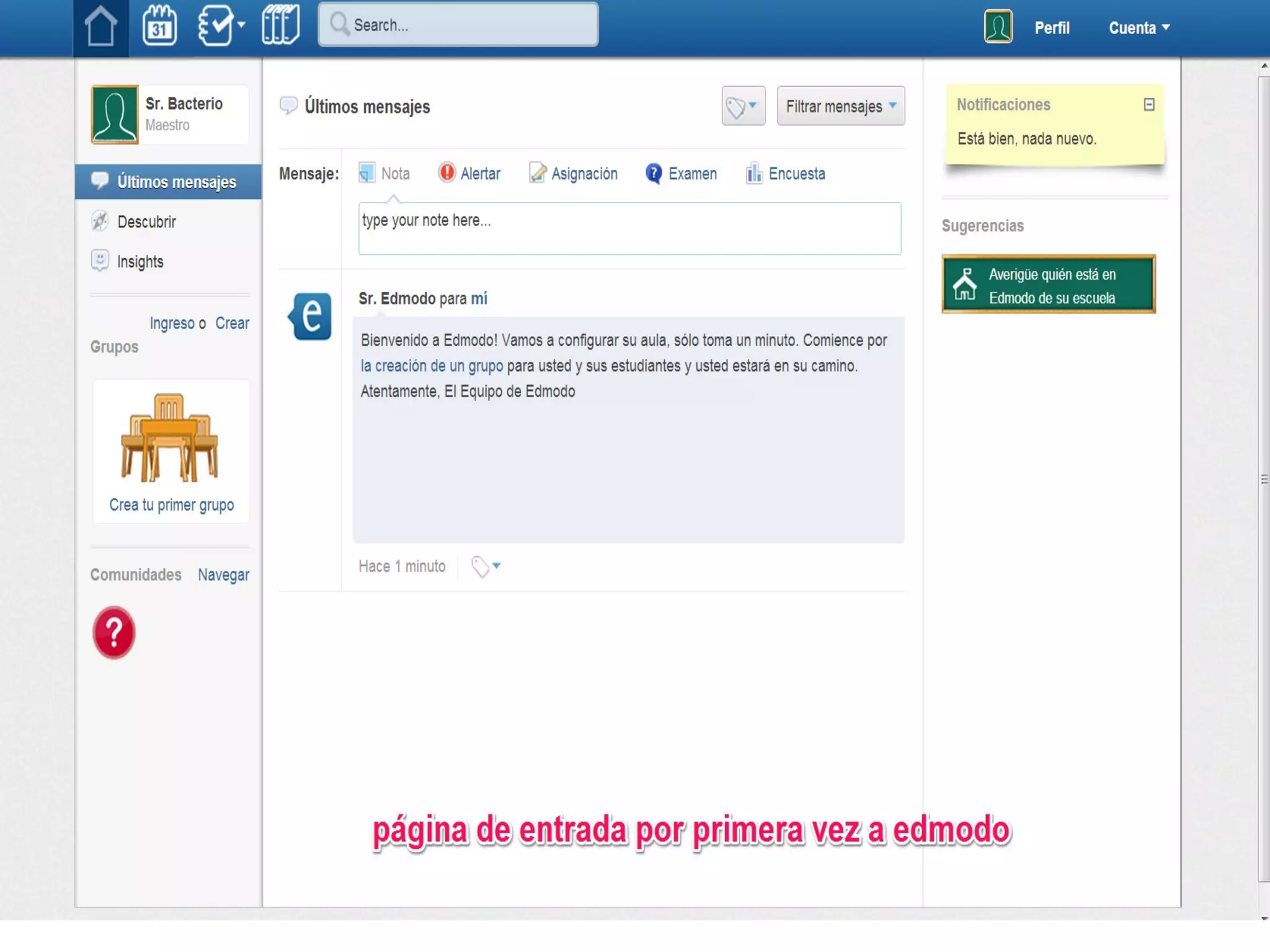Collapse the Notificaciones panel
1270x952 pixels.
tap(1148, 105)
